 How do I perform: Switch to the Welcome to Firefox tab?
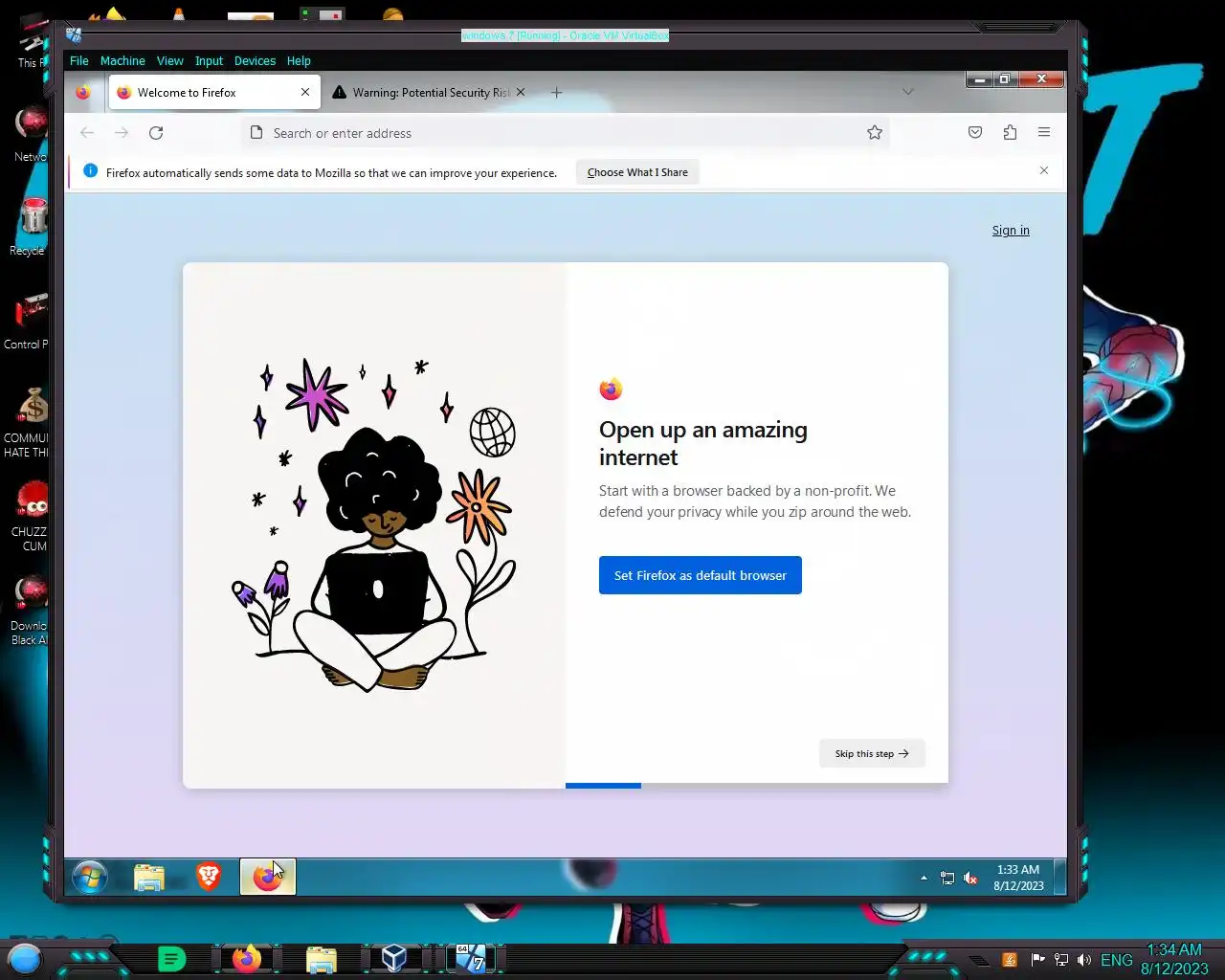pos(214,93)
